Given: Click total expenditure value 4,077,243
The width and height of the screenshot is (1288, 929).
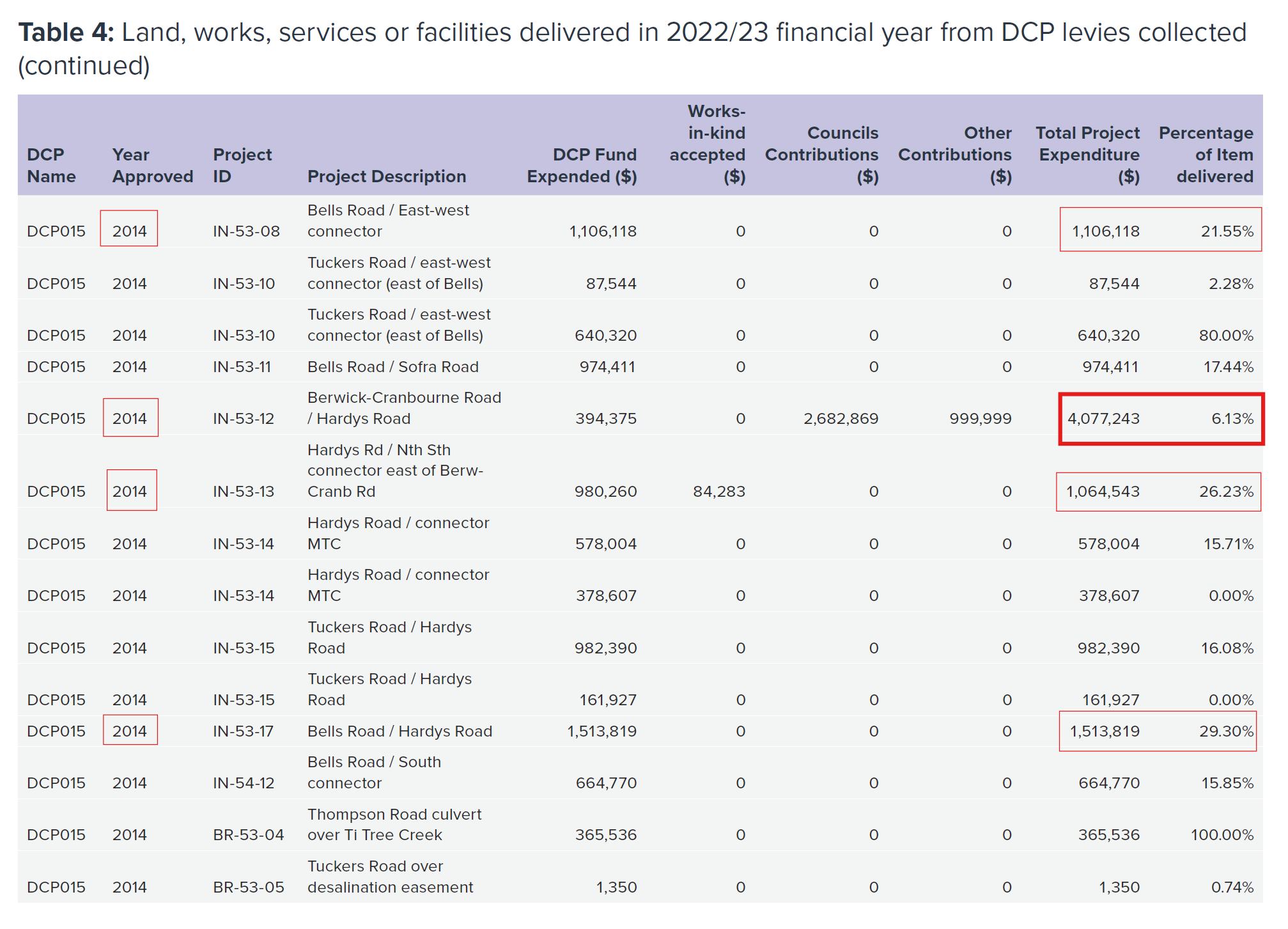Looking at the screenshot, I should pyautogui.click(x=1103, y=419).
